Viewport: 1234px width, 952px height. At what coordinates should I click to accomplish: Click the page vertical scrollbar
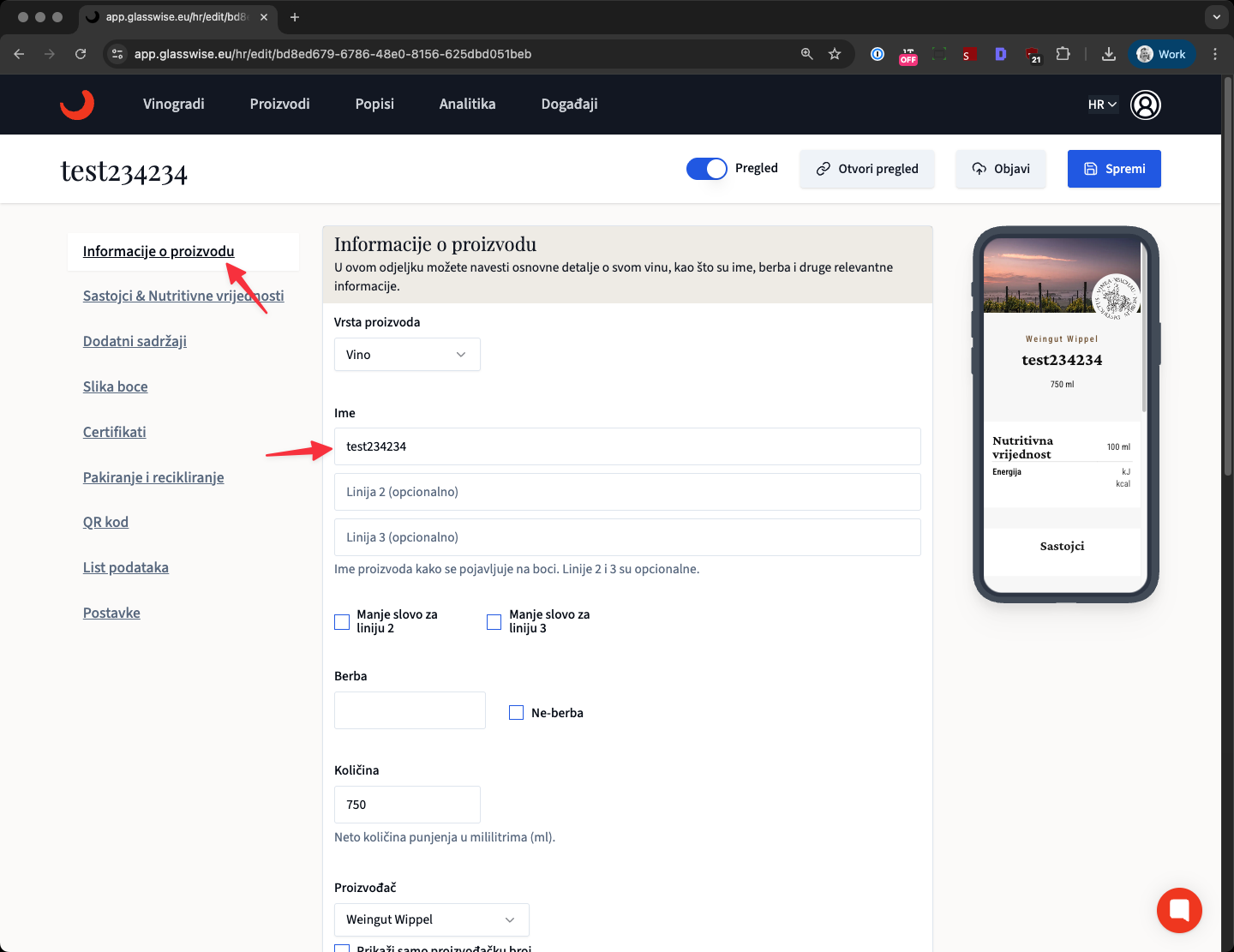pyautogui.click(x=1228, y=277)
